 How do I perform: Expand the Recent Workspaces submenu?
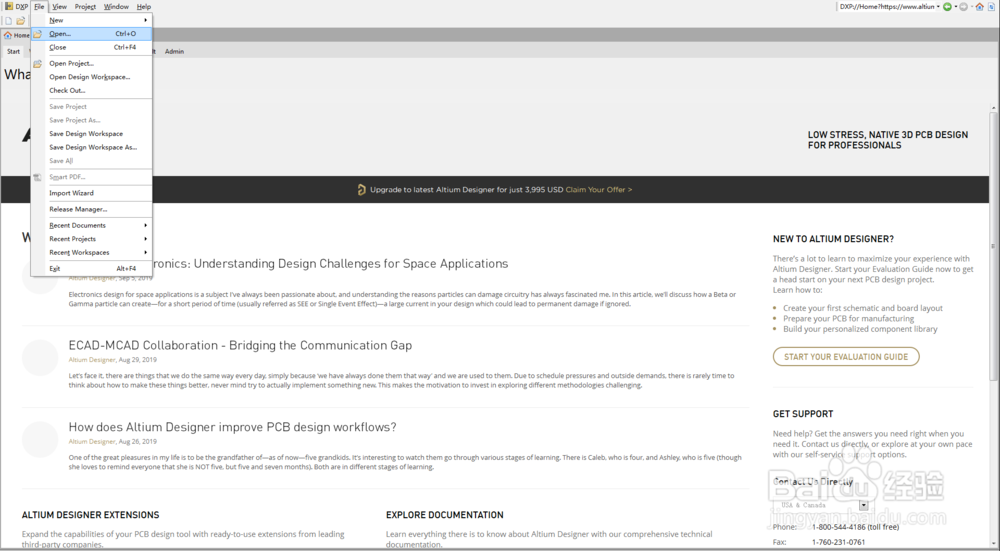91,252
